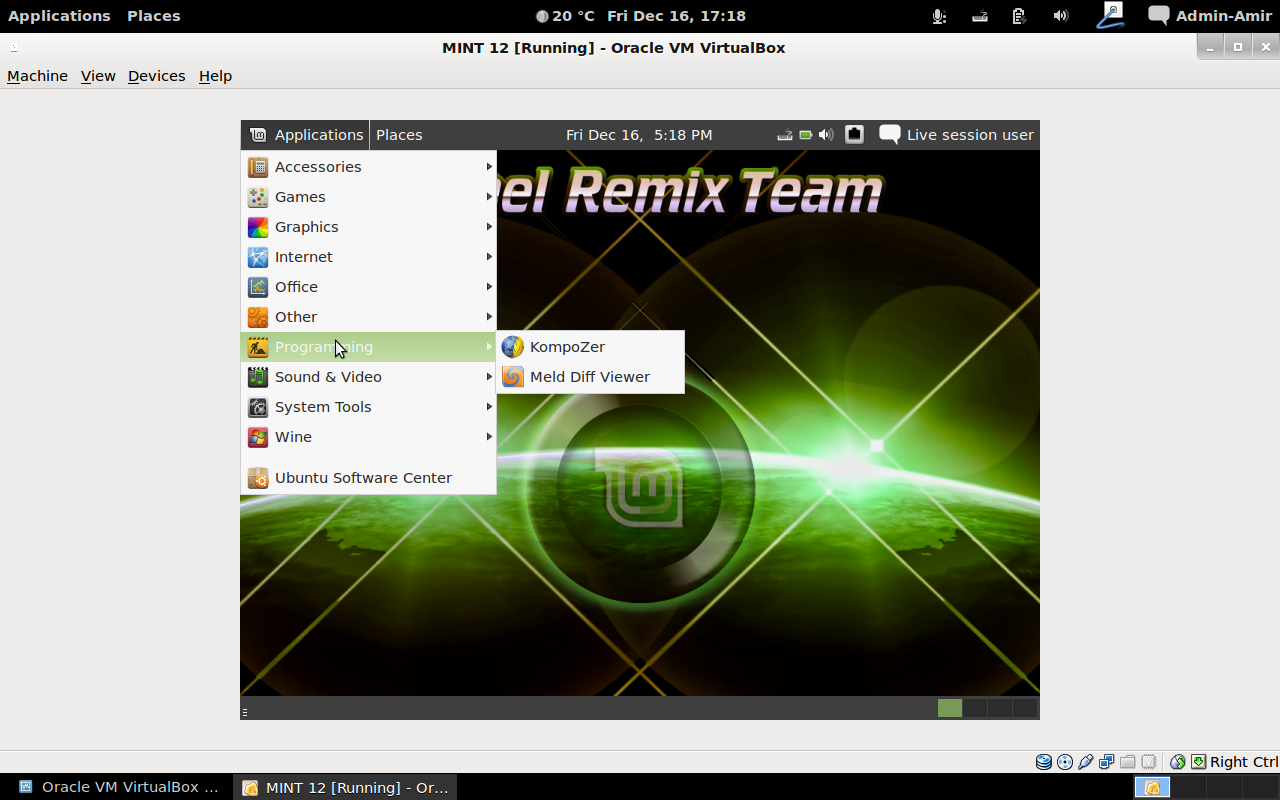
Task: Expand the Games submenu arrow
Action: pos(489,197)
